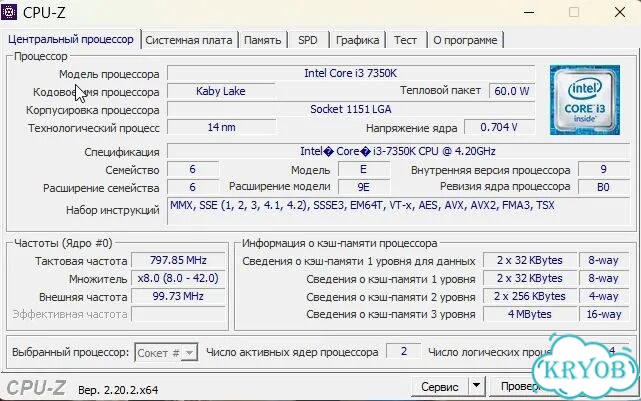Click the Расширение модели value 9E
This screenshot has width=641, height=401.
[363, 187]
